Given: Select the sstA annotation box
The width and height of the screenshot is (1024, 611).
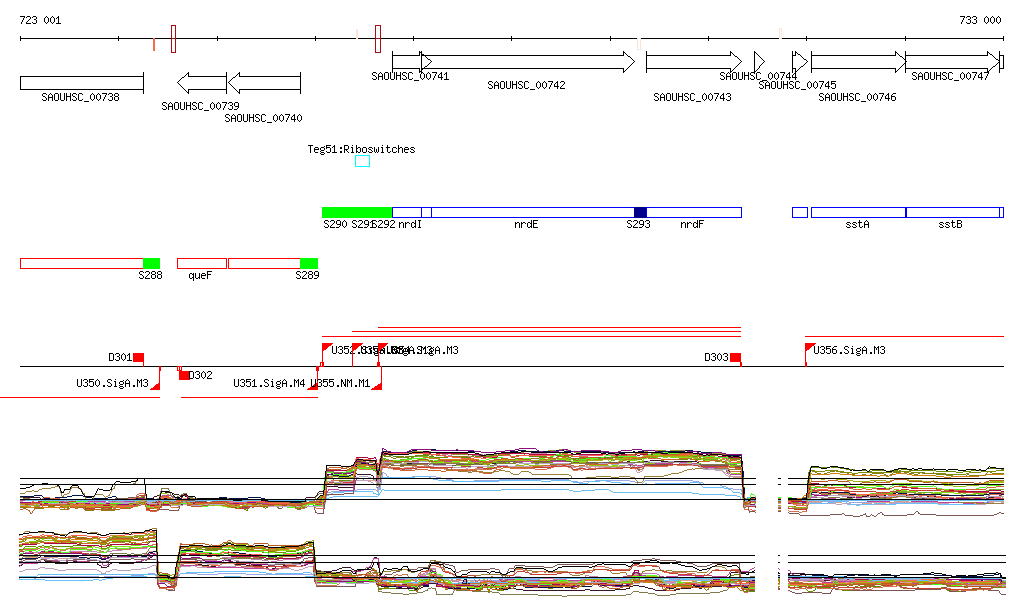Looking at the screenshot, I should click(857, 212).
